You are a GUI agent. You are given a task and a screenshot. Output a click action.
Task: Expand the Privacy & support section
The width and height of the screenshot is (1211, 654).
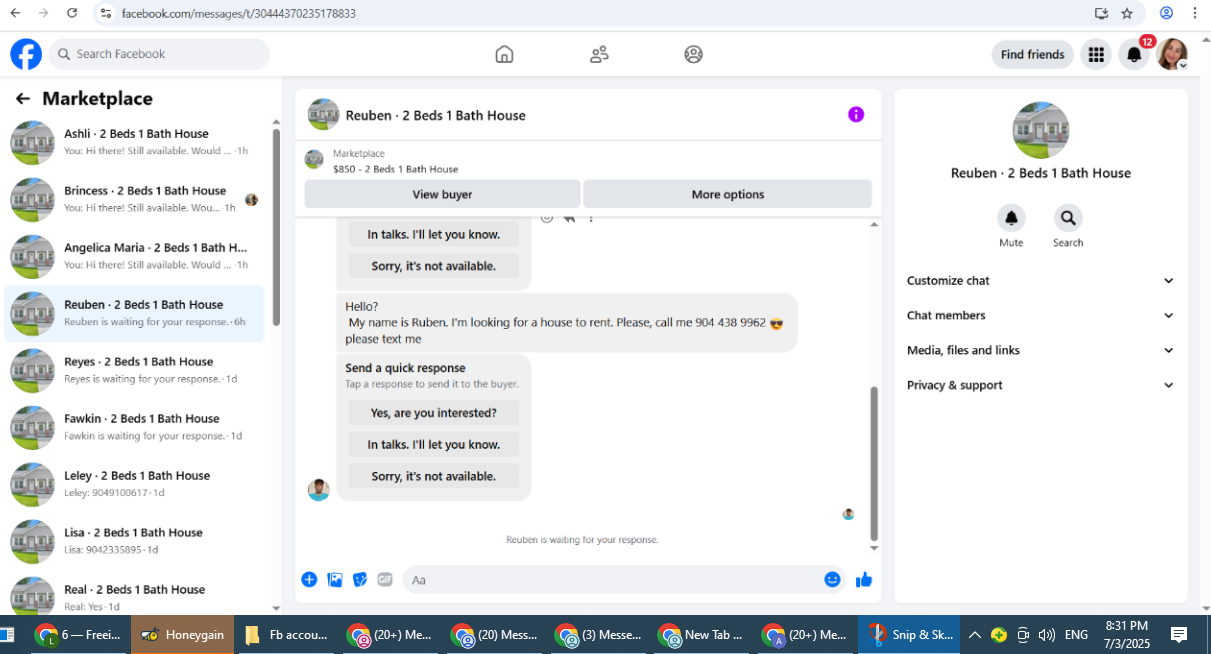click(1041, 385)
